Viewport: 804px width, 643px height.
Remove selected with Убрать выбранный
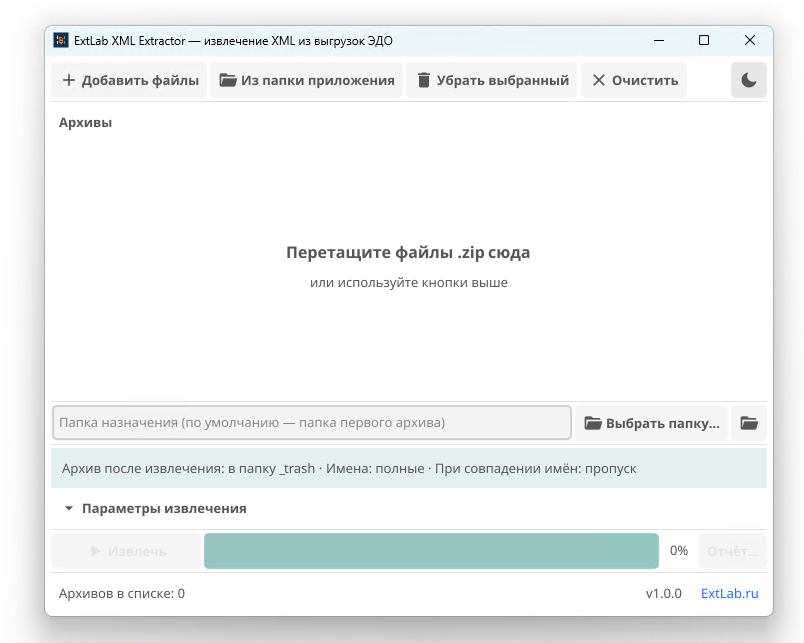492,80
